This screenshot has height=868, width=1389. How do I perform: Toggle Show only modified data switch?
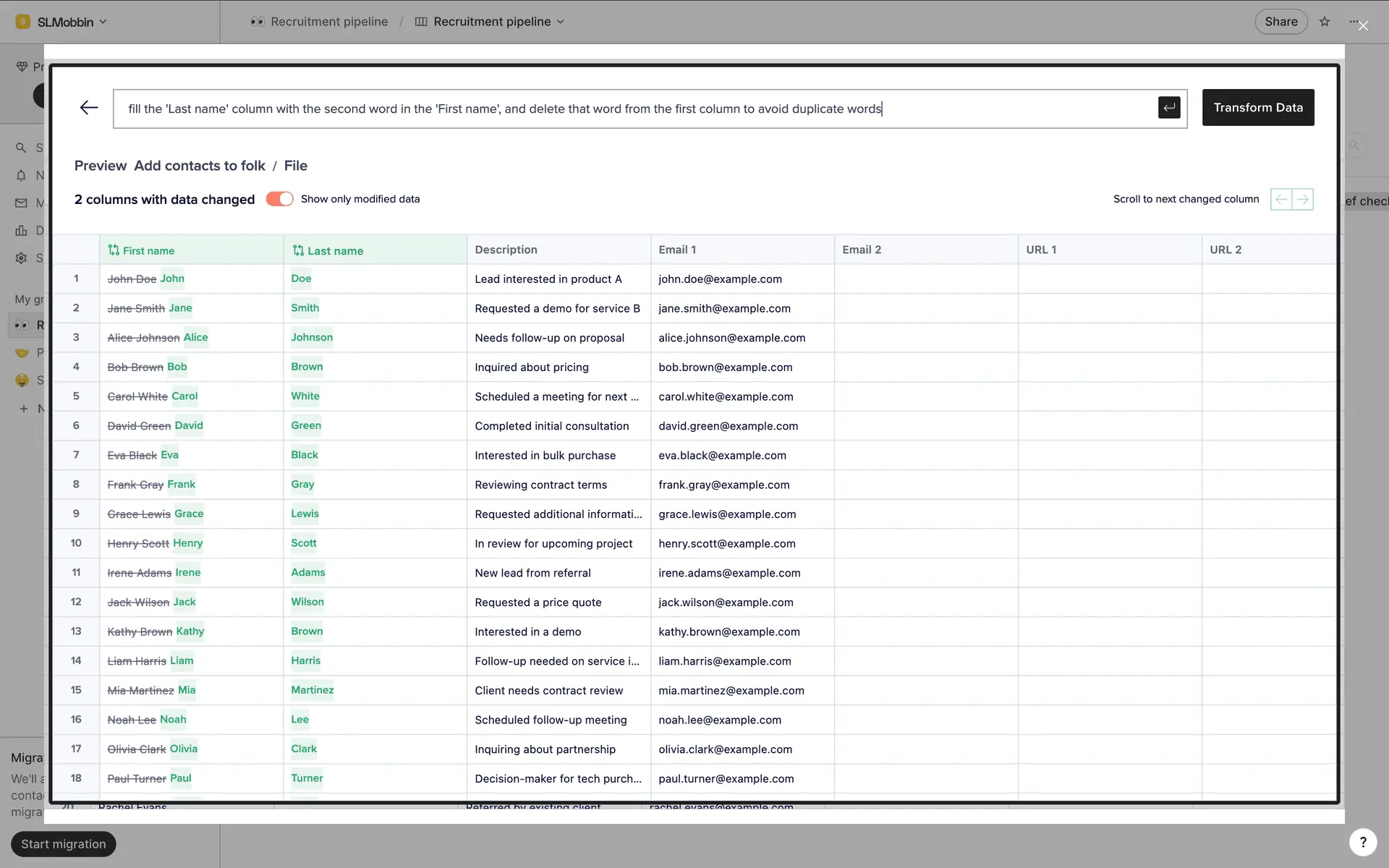point(279,199)
